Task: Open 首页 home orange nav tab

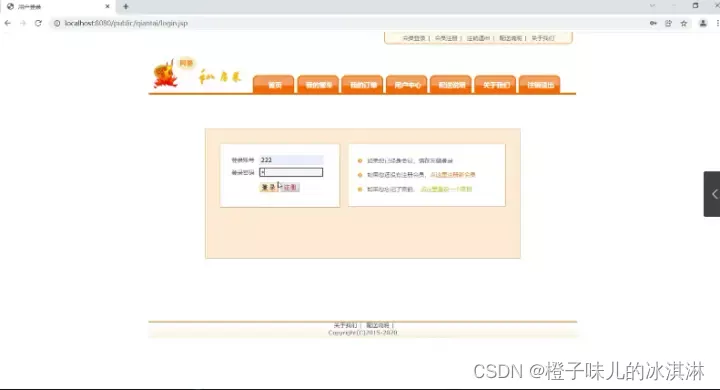Action: click(274, 85)
